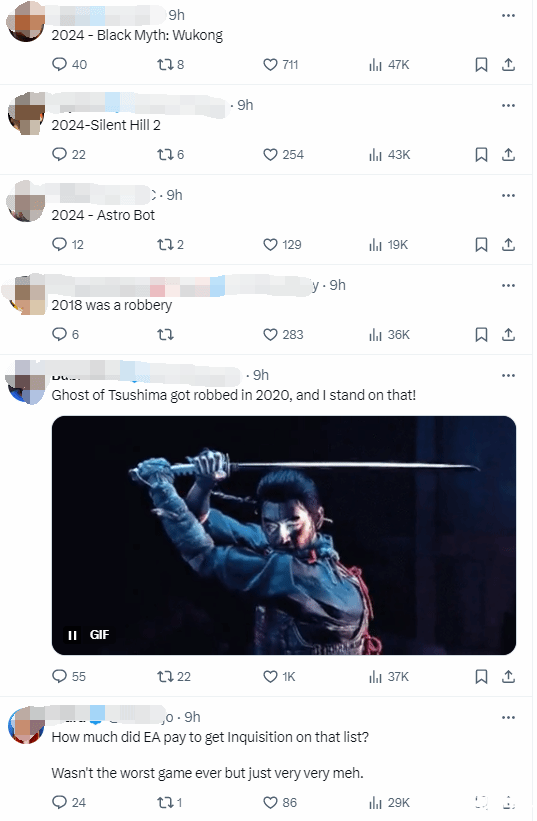Retweet the '2018 was a robbery' post

(165, 335)
